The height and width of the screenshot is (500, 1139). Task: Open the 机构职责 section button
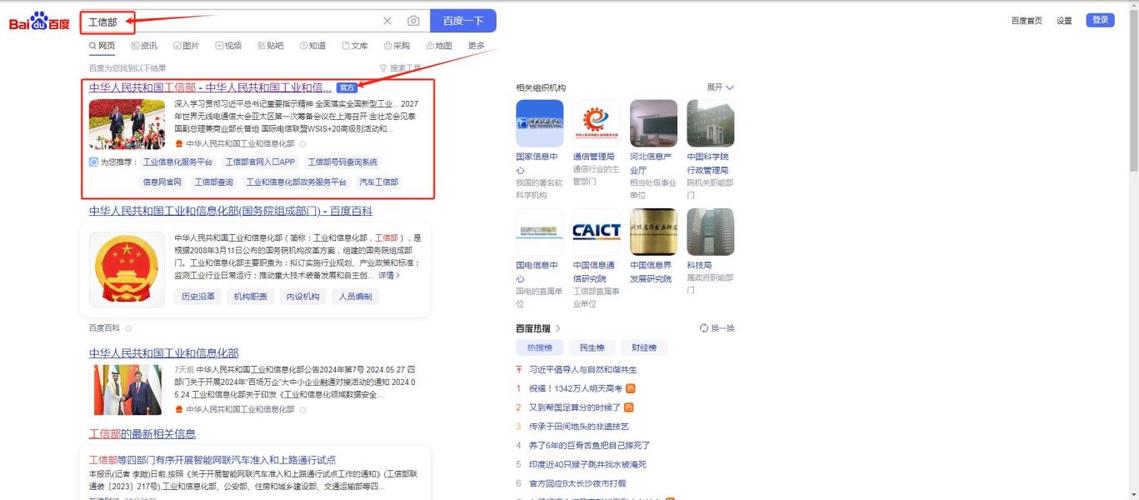click(x=251, y=297)
